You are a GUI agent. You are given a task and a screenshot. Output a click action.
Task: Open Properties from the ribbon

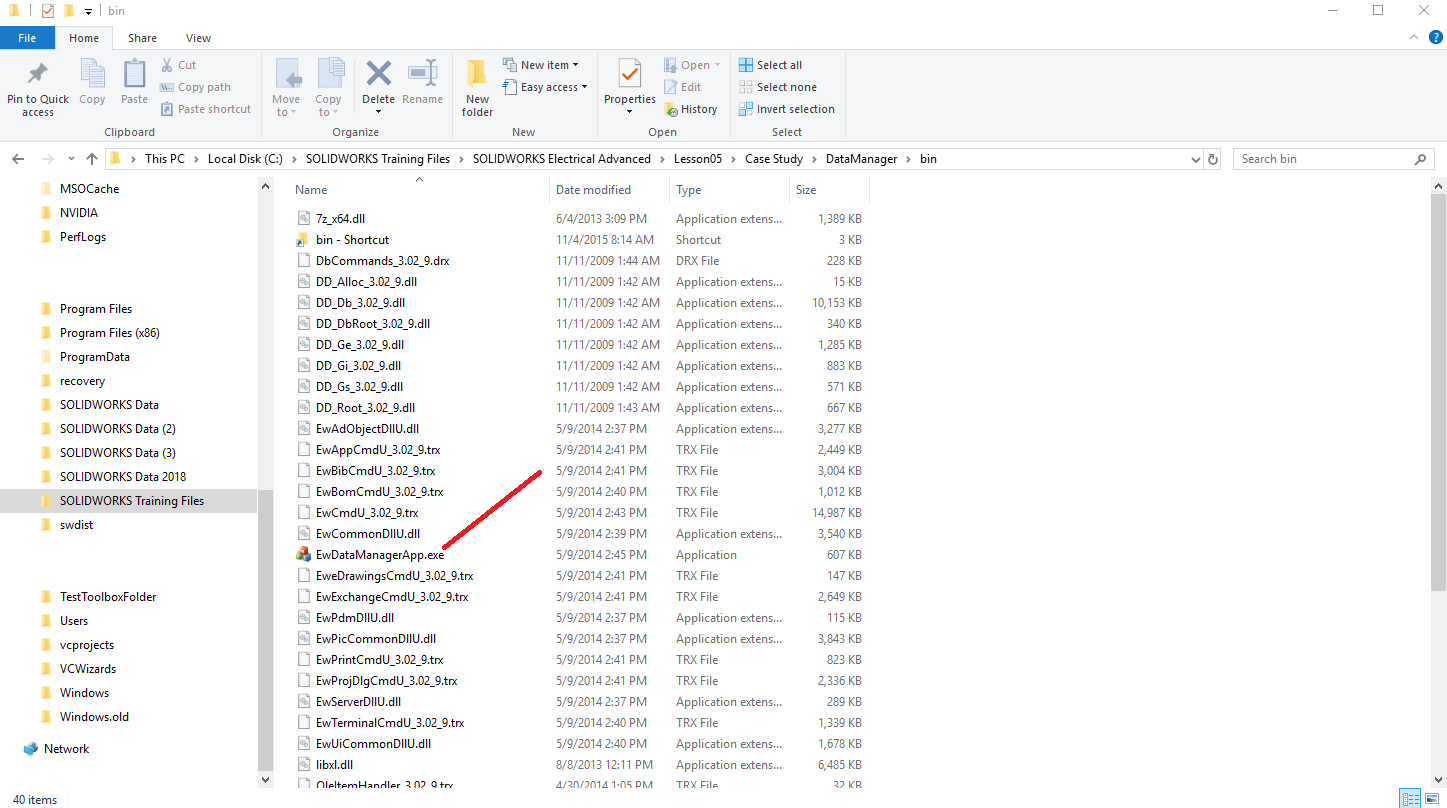point(629,85)
